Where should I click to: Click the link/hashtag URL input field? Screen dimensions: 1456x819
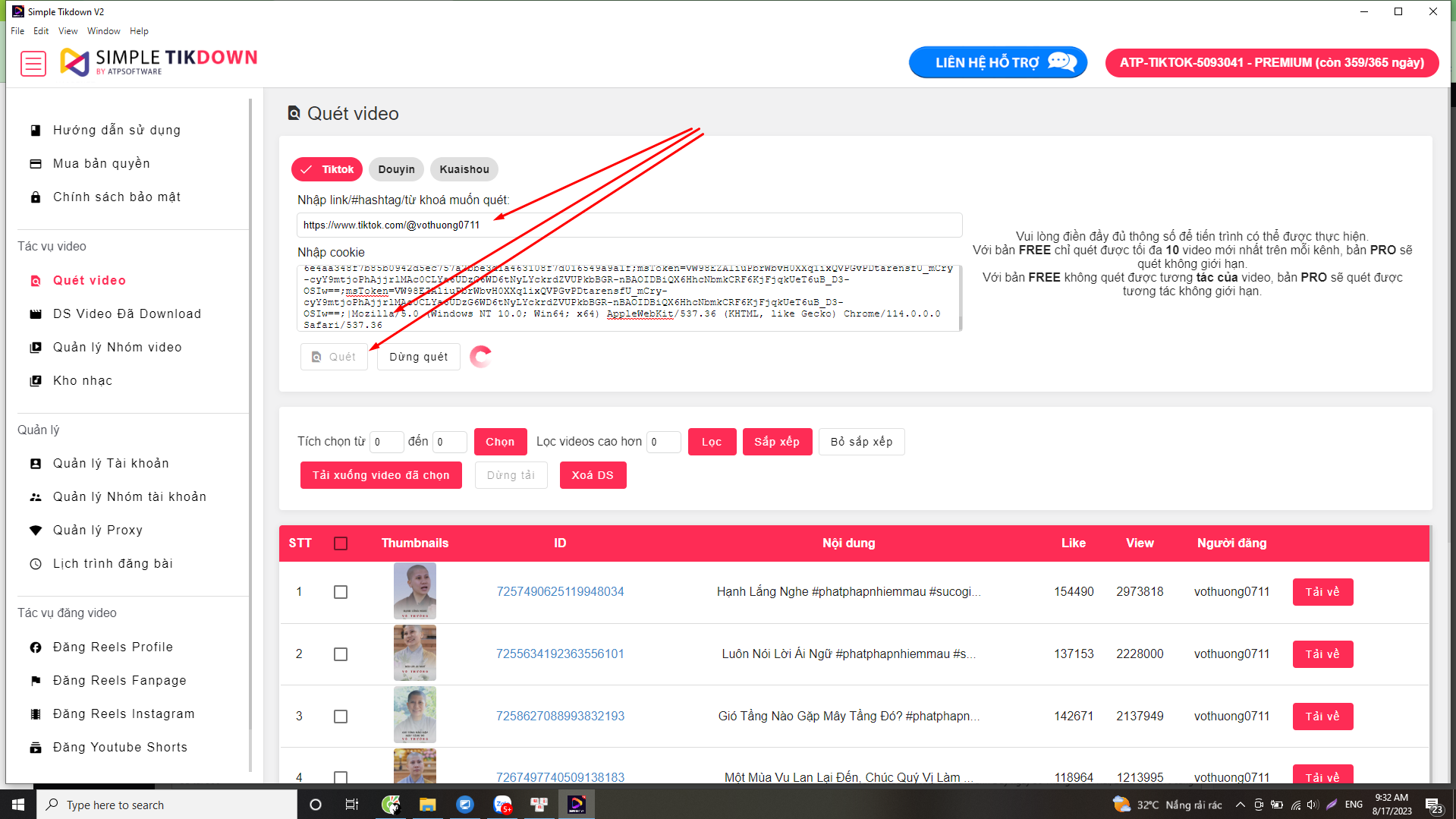coord(630,225)
